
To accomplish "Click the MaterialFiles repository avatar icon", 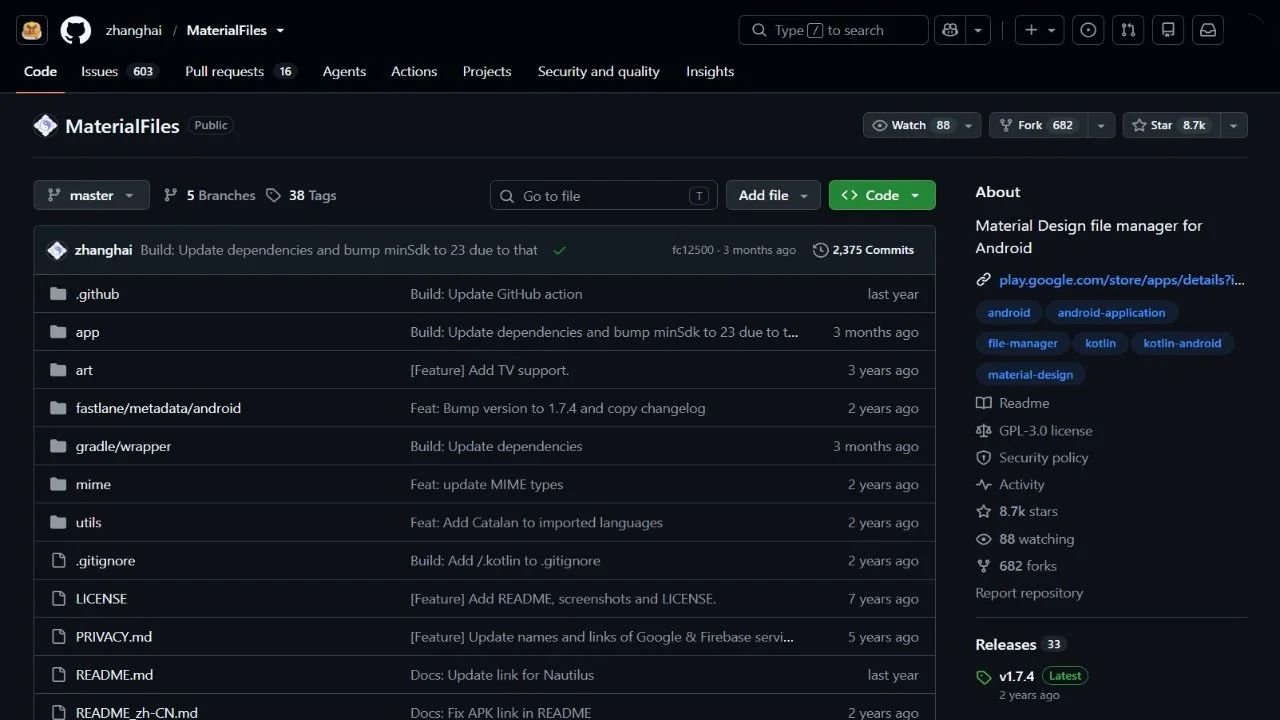I will pyautogui.click(x=45, y=126).
